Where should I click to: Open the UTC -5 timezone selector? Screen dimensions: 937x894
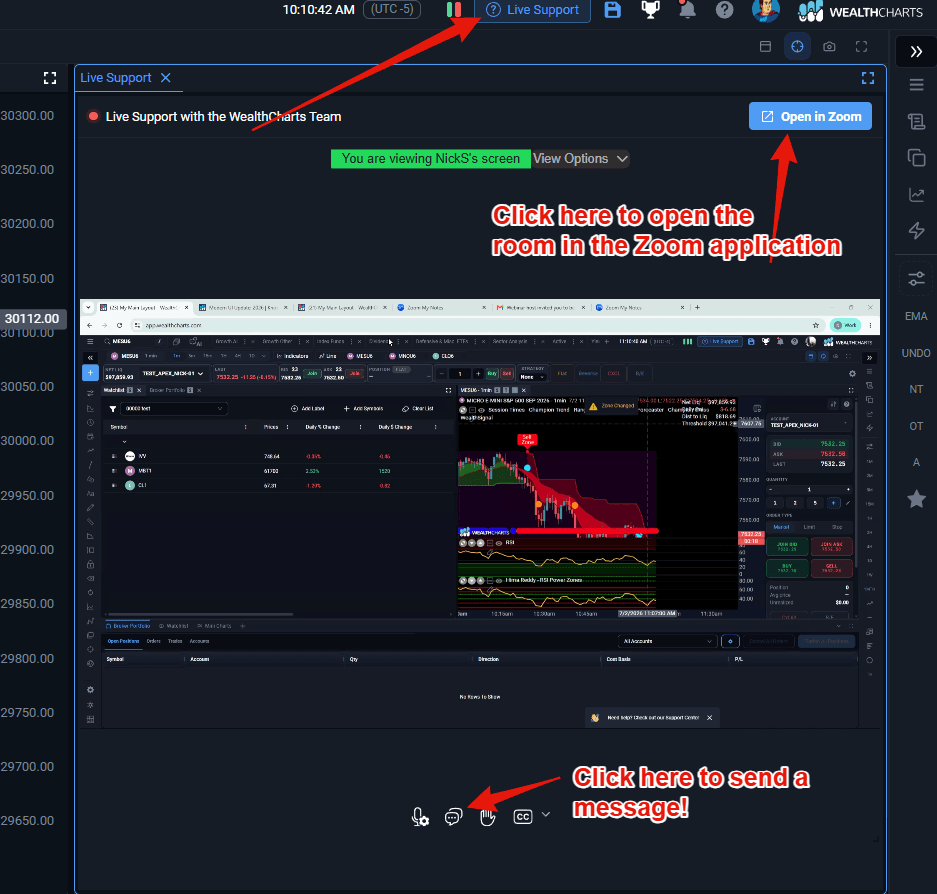click(x=392, y=10)
